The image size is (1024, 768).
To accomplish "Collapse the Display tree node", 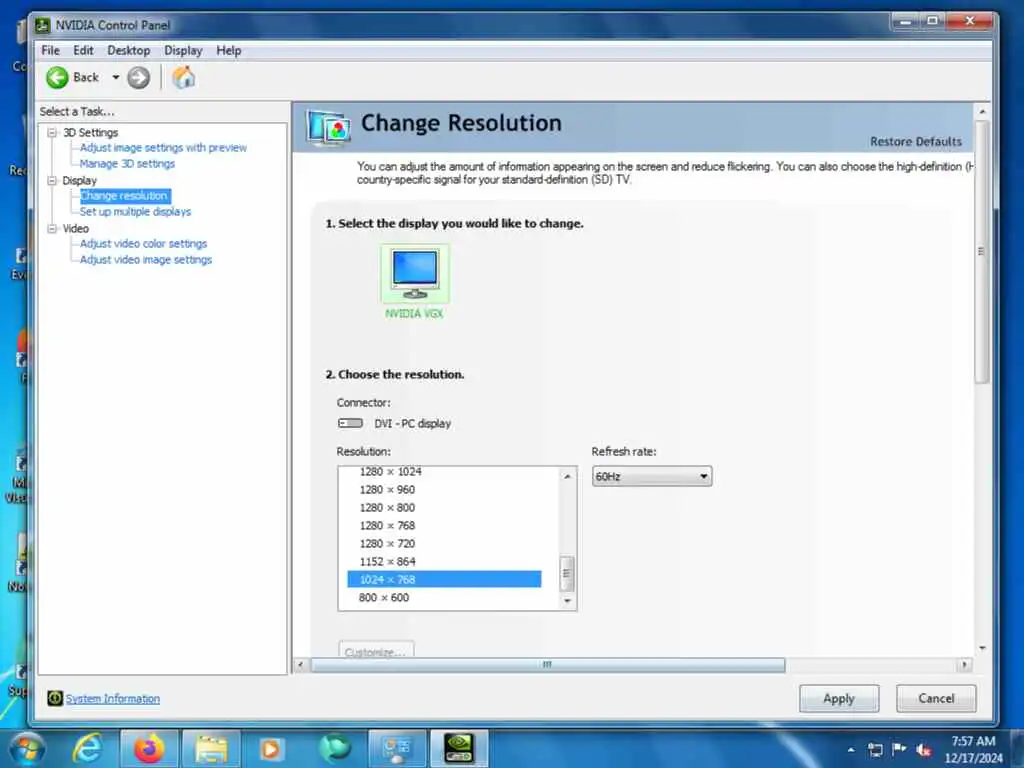I will (x=52, y=181).
